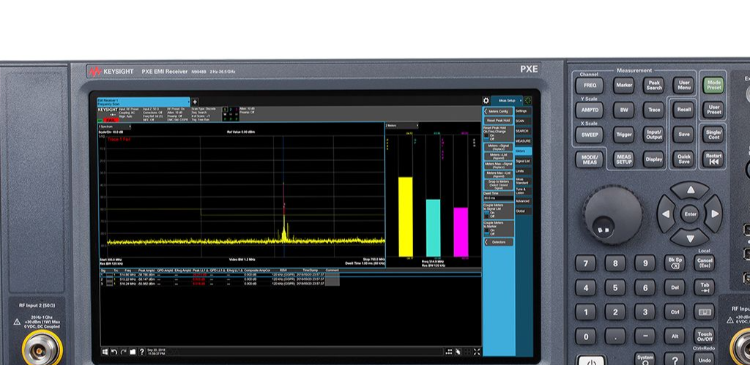The width and height of the screenshot is (750, 365).
Task: Open the Spectrum window selector dropdown
Action: [114, 126]
